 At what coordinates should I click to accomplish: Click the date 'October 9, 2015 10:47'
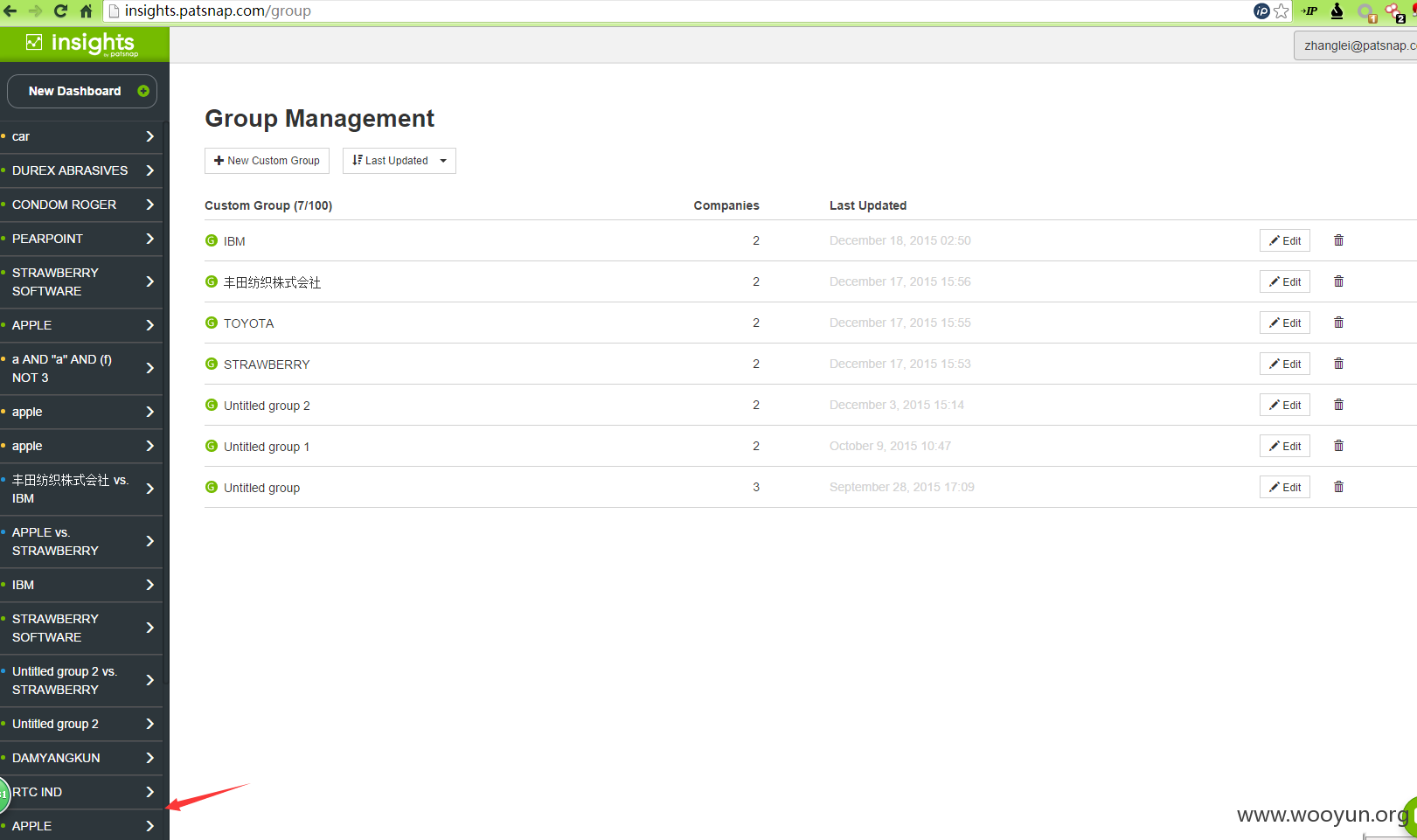tap(890, 446)
